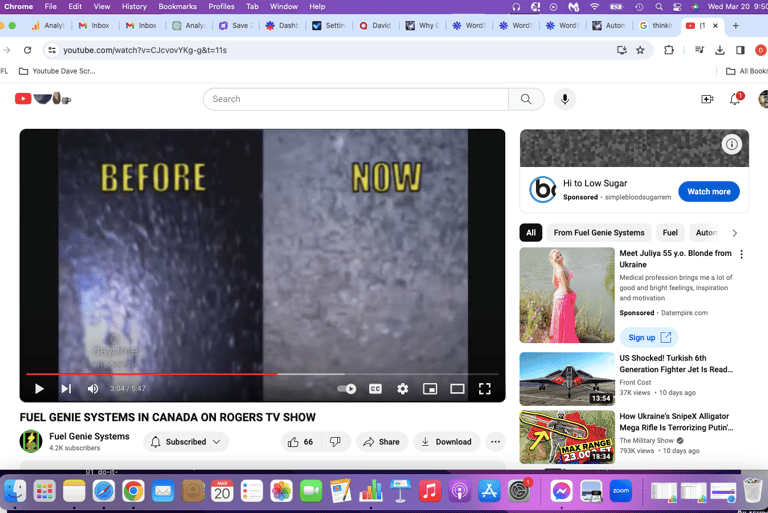Open the Bookmarks menu
The height and width of the screenshot is (513, 768).
pyautogui.click(x=177, y=6)
